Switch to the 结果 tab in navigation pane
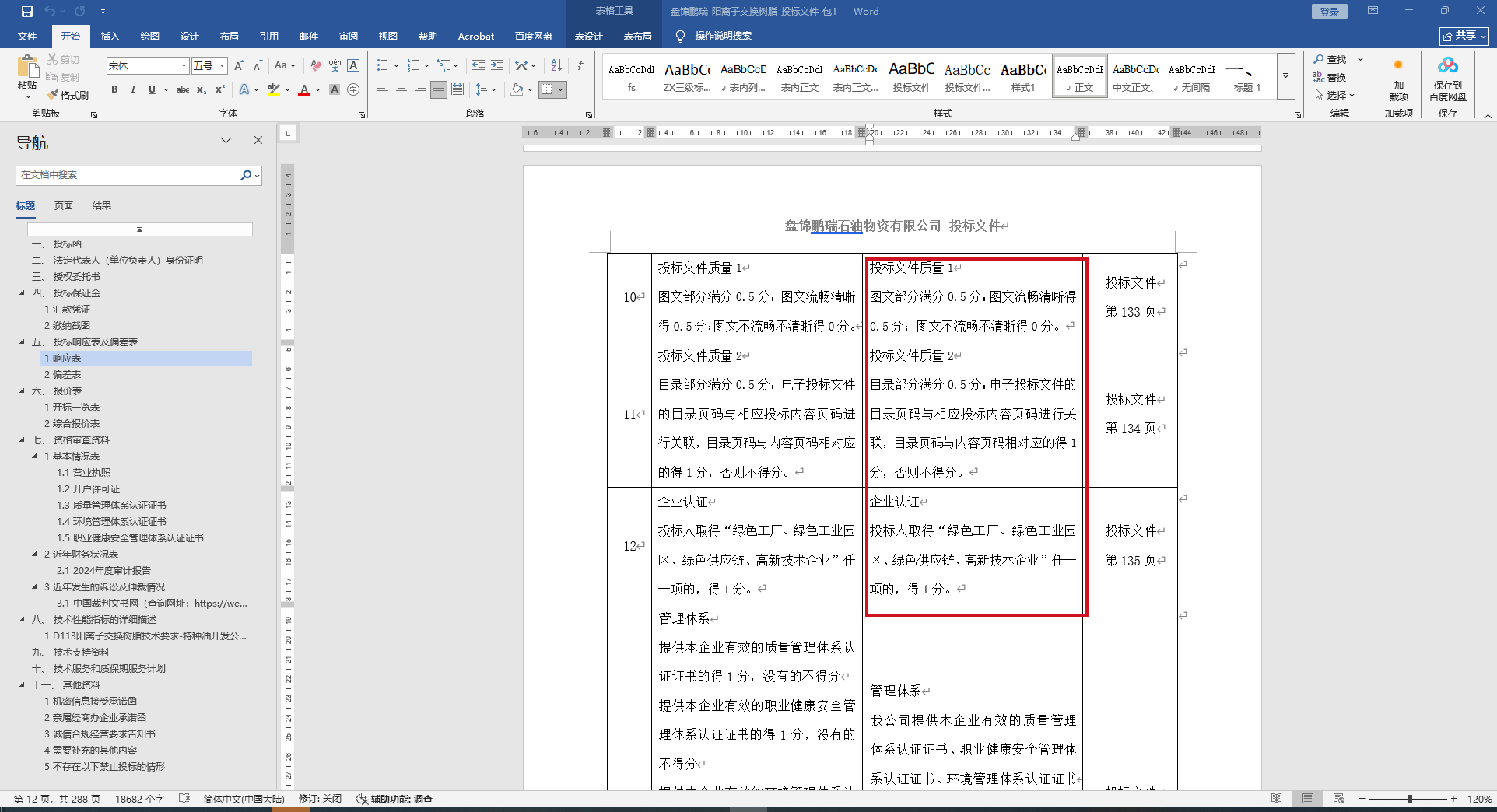 (x=102, y=206)
